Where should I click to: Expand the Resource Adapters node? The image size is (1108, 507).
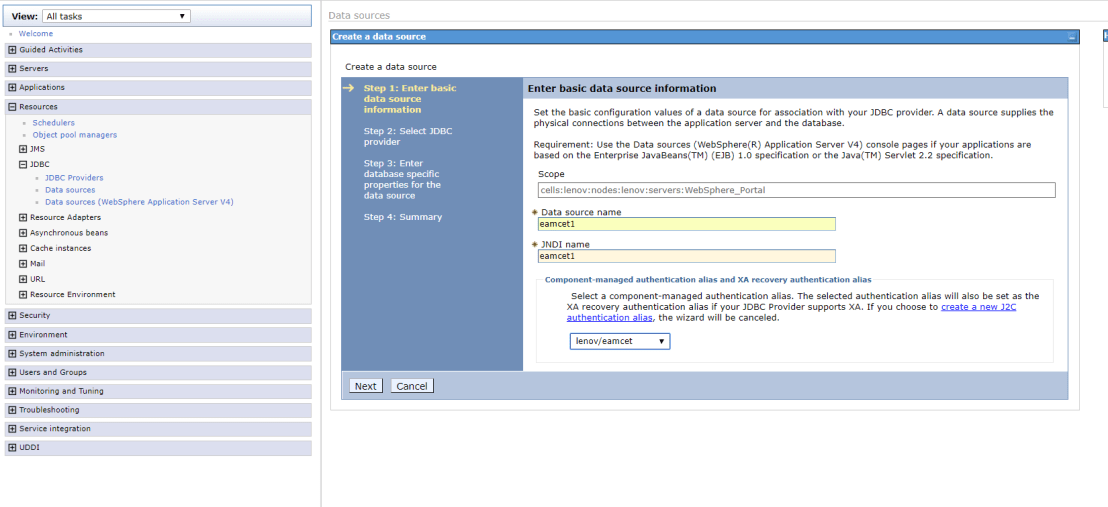23,217
